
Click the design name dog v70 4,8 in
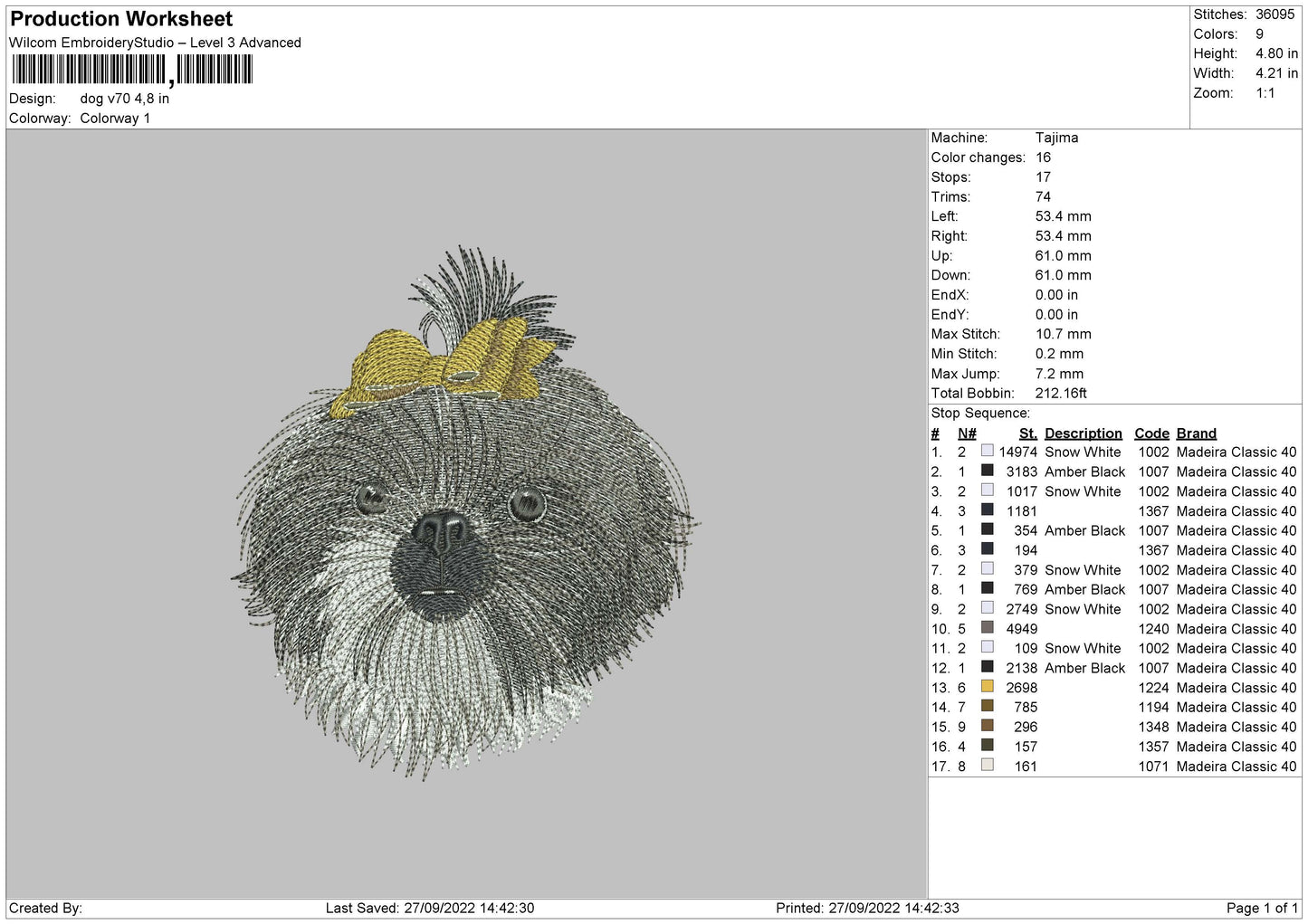[x=125, y=99]
